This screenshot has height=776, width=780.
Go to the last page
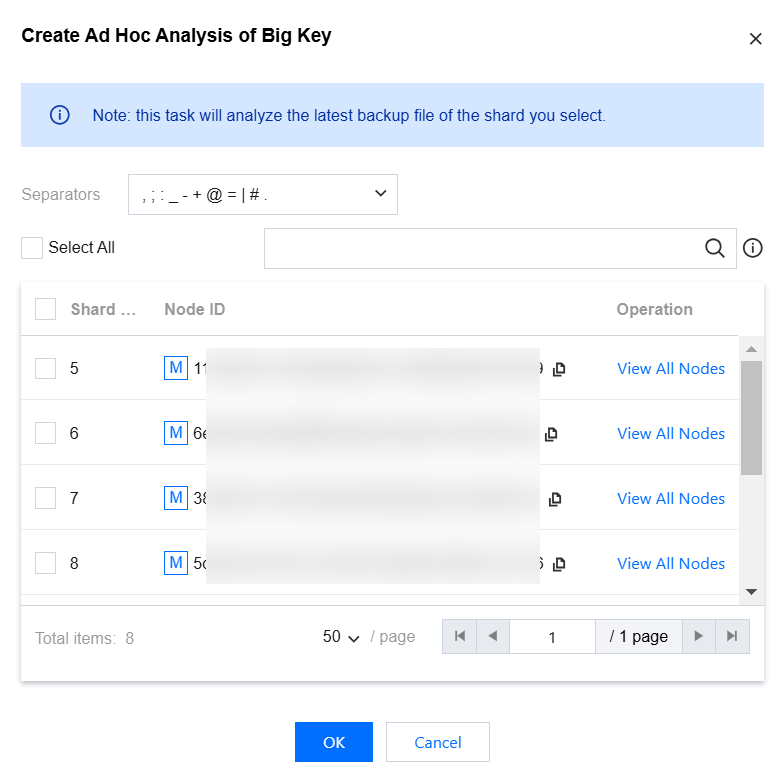point(733,637)
